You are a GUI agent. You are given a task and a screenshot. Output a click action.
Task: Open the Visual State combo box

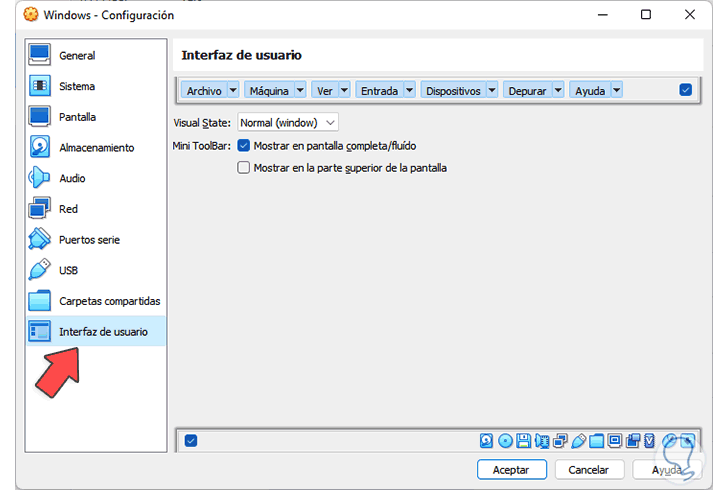(x=287, y=123)
